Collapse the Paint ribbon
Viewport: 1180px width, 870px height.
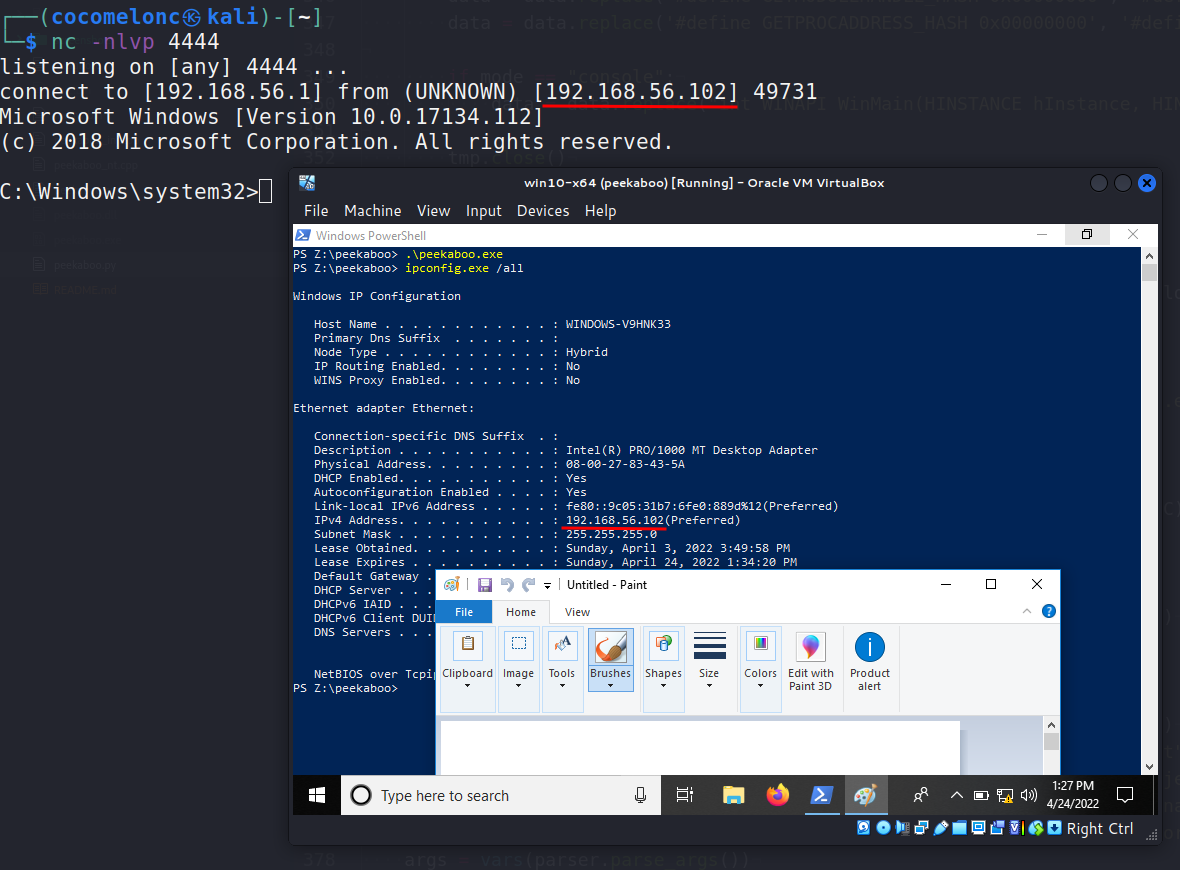coord(1026,611)
